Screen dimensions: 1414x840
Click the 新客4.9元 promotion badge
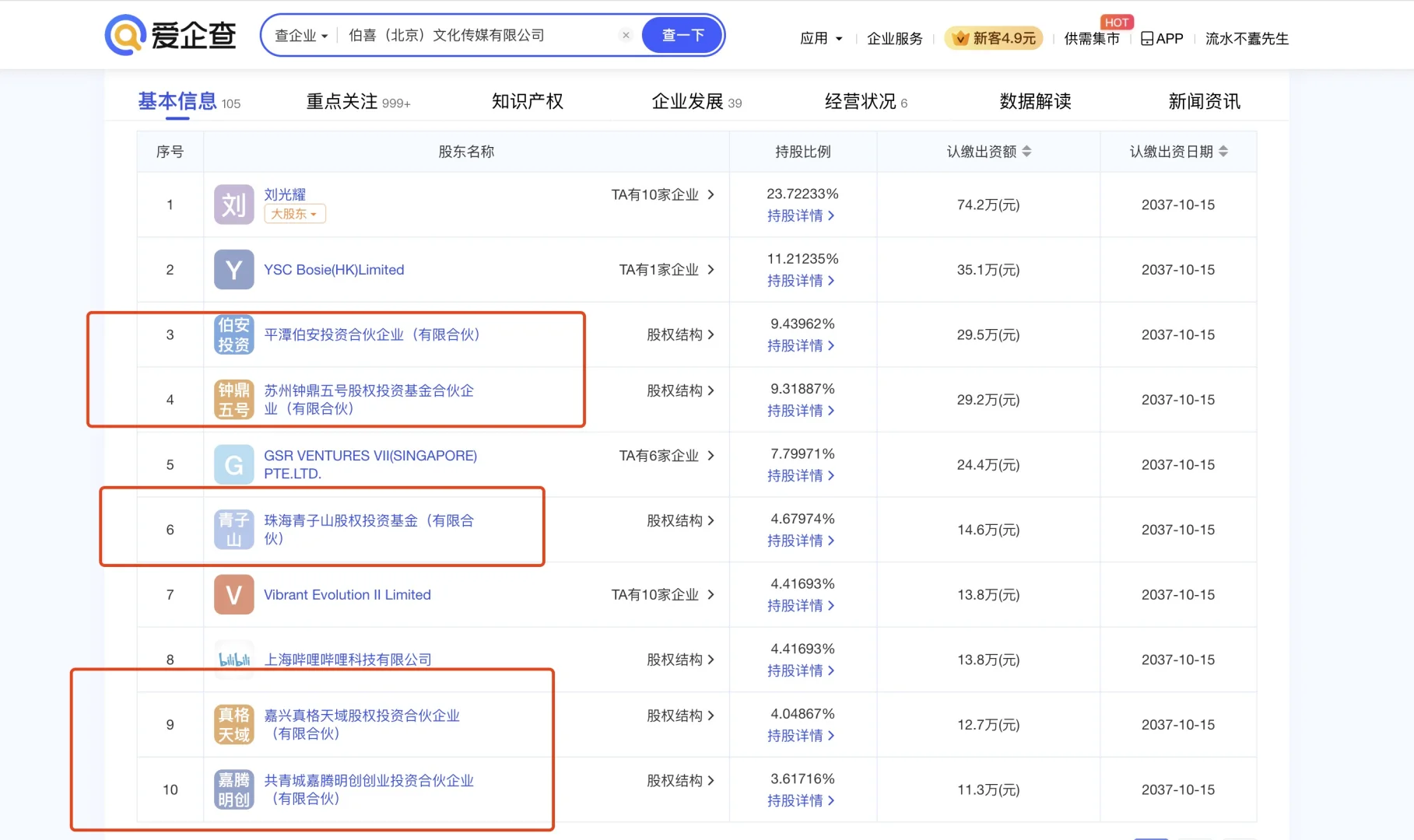pos(995,38)
